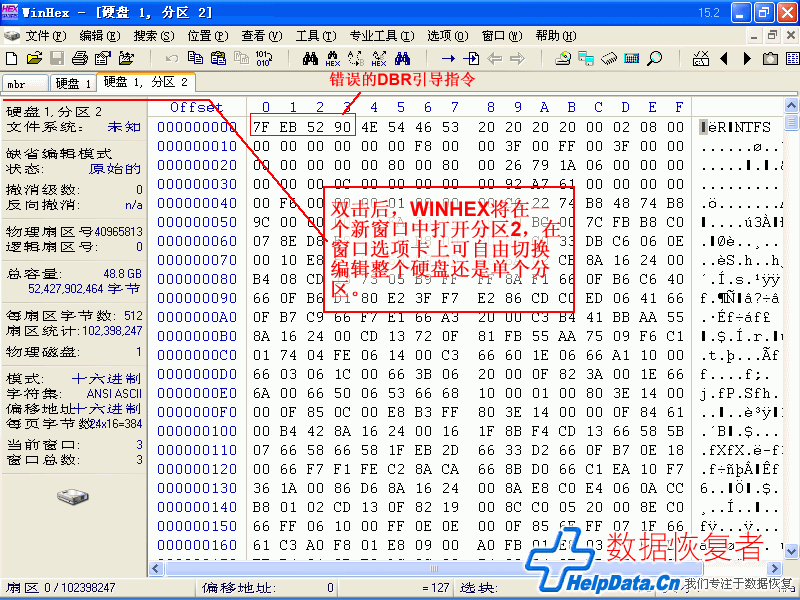
Task: Click horizontal scrollbar right arrow
Action: [775, 568]
